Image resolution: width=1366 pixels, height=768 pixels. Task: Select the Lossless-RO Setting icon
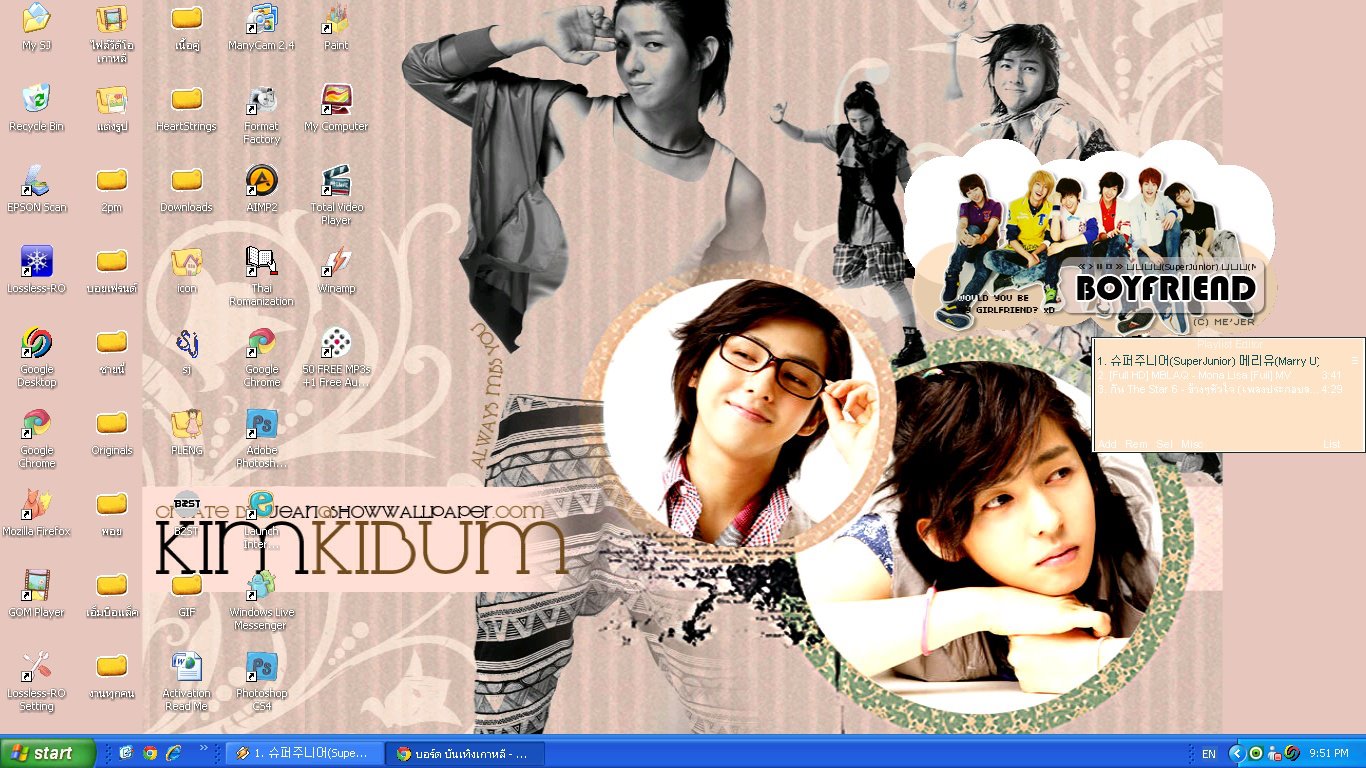point(37,681)
